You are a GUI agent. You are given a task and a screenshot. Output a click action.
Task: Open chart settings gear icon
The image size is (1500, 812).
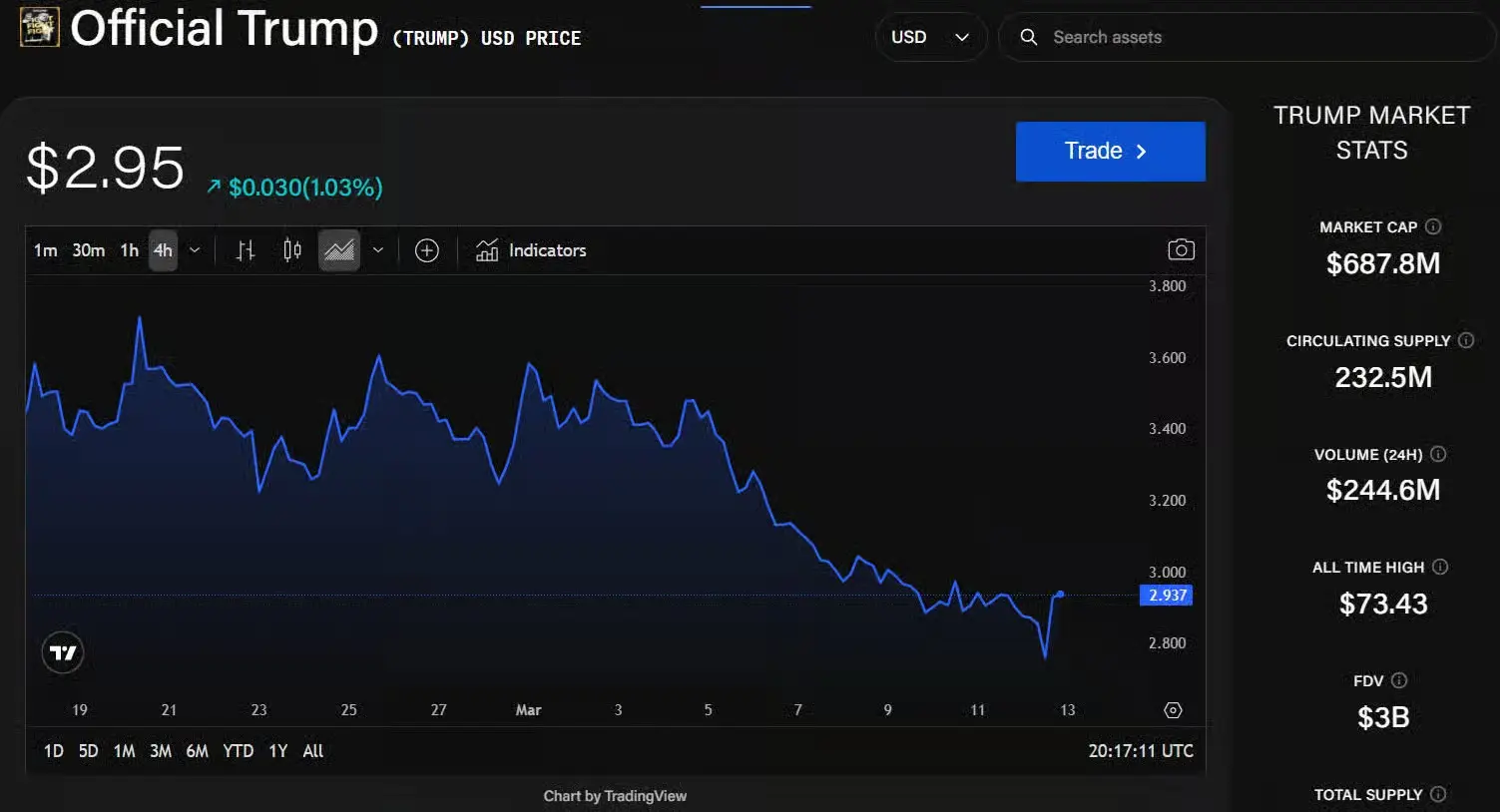1174,710
